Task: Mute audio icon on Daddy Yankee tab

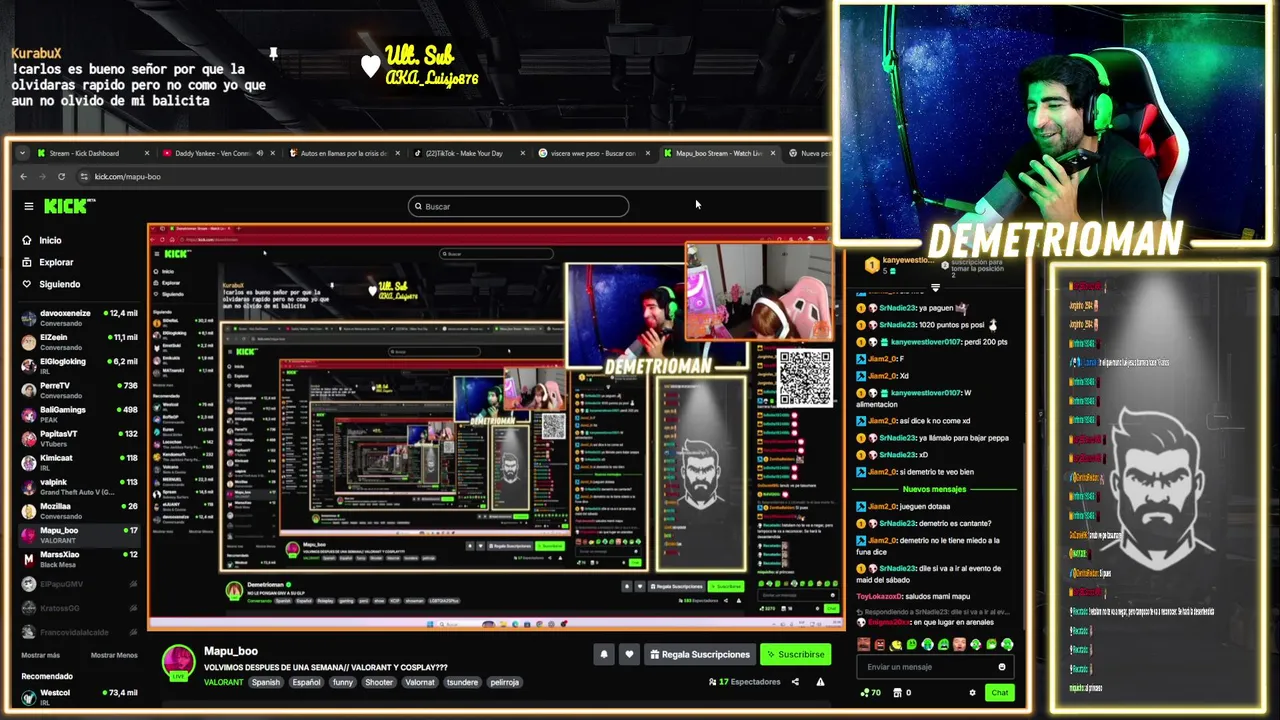Action: (259, 153)
